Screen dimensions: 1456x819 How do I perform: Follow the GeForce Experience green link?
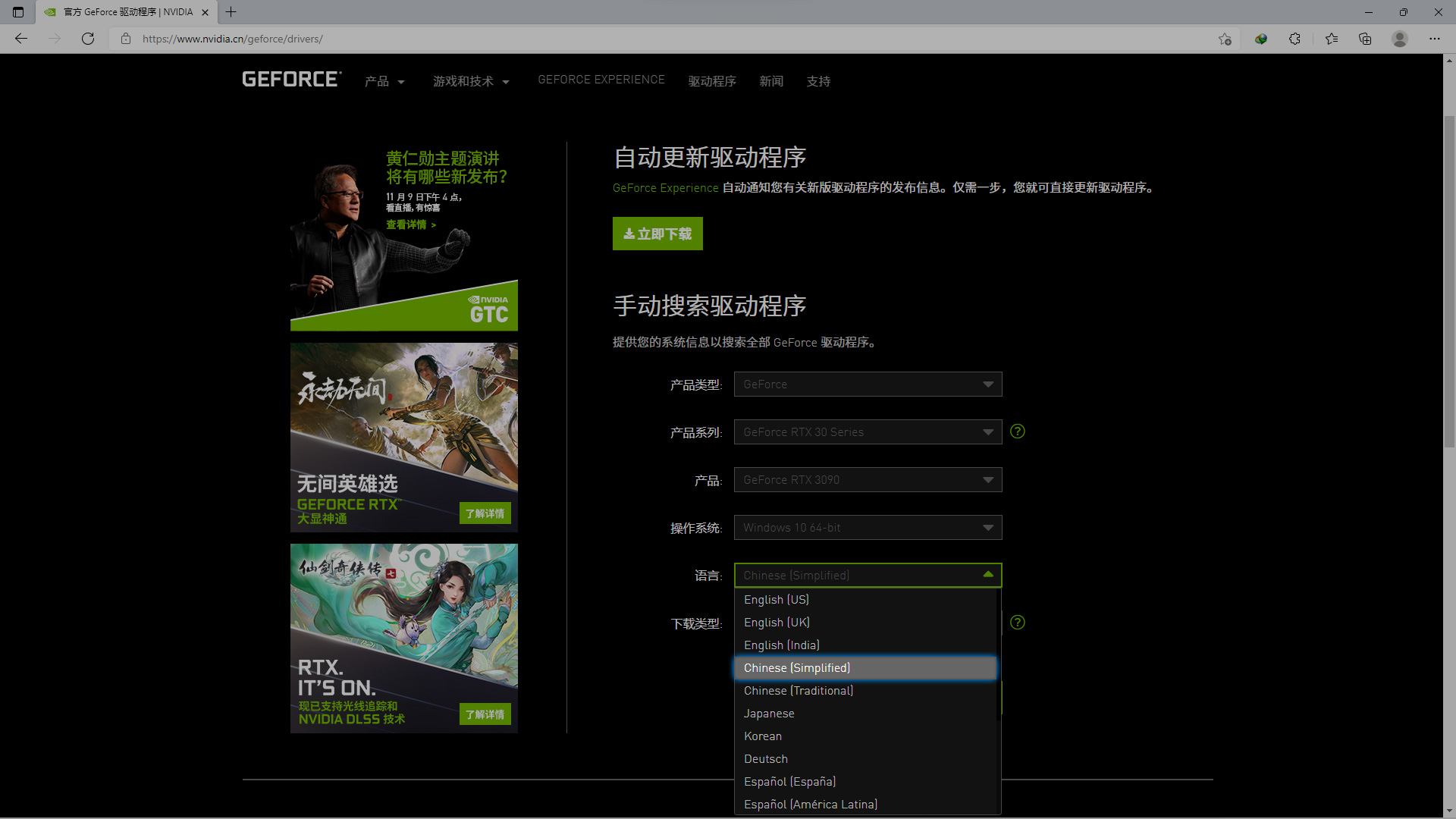click(665, 188)
